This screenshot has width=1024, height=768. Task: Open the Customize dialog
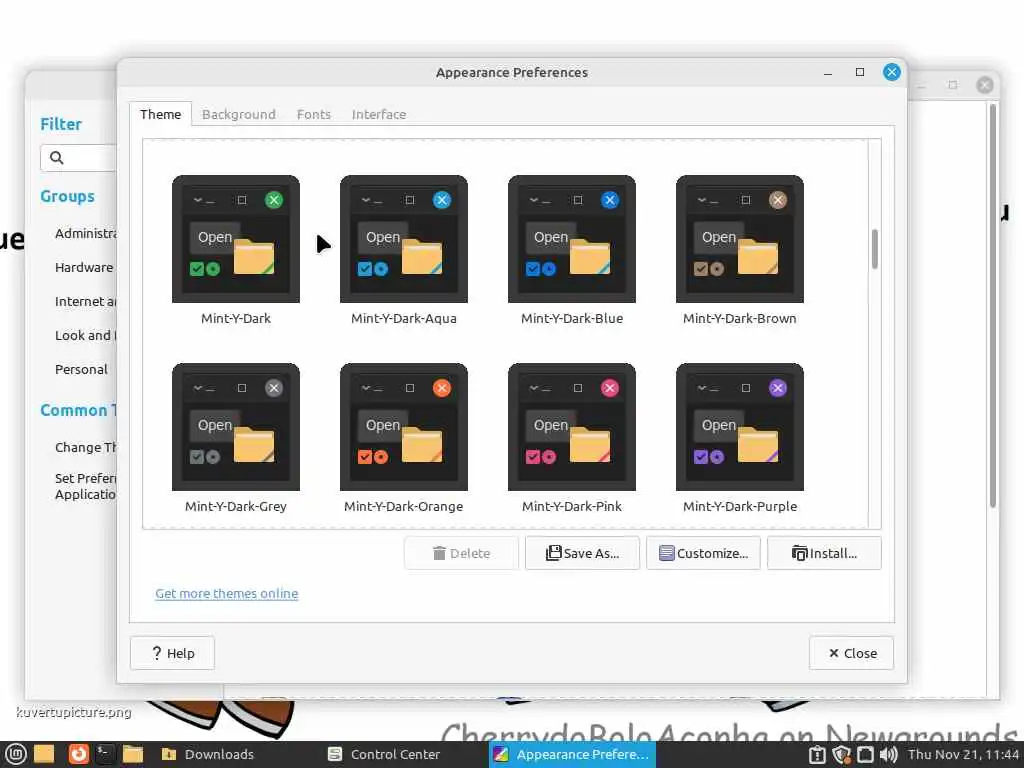[703, 553]
